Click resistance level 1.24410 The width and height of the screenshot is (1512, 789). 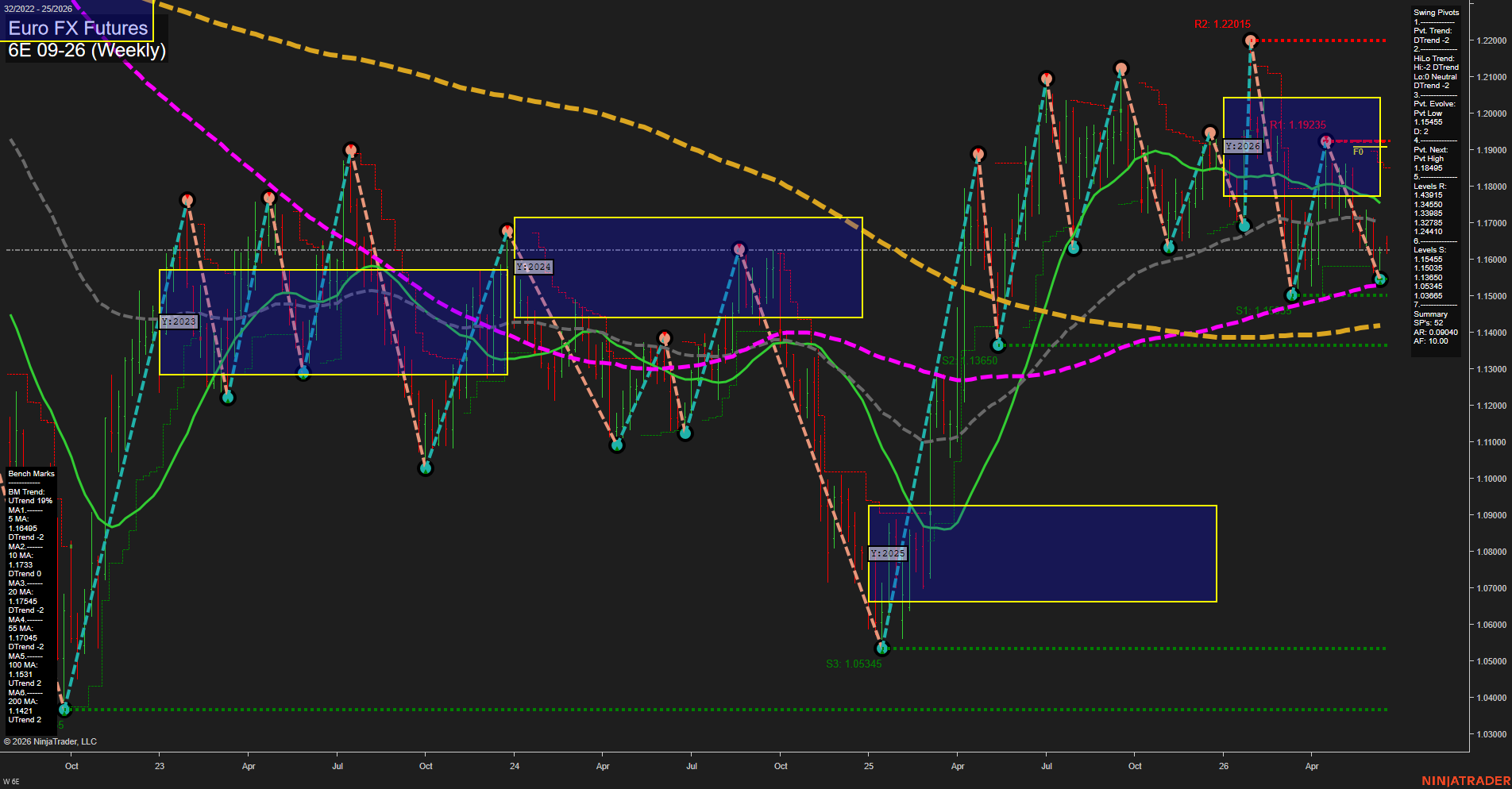(1428, 232)
